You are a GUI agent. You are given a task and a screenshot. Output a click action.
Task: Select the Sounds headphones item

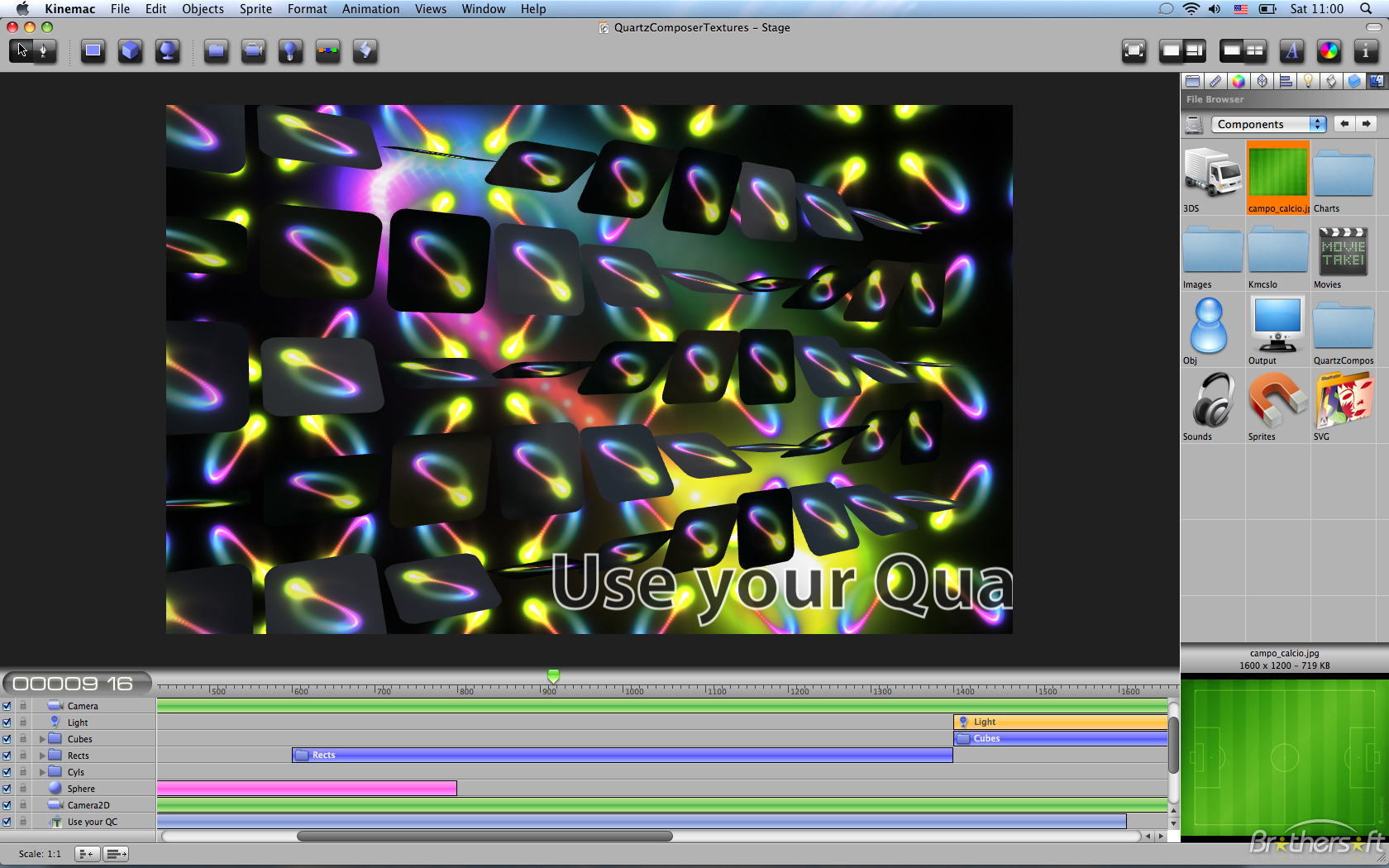1213,407
